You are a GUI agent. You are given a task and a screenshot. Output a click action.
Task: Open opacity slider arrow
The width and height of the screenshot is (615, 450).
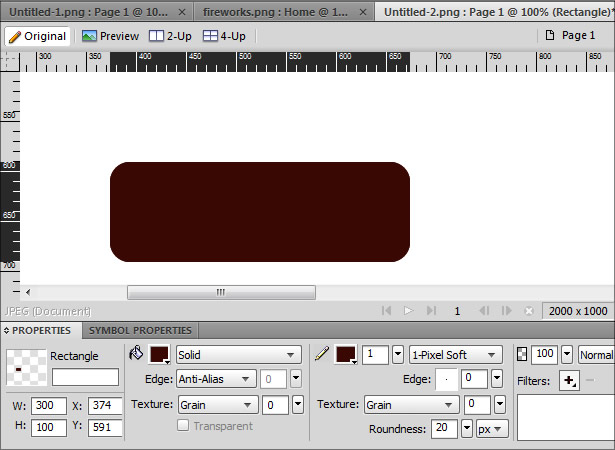click(x=567, y=354)
